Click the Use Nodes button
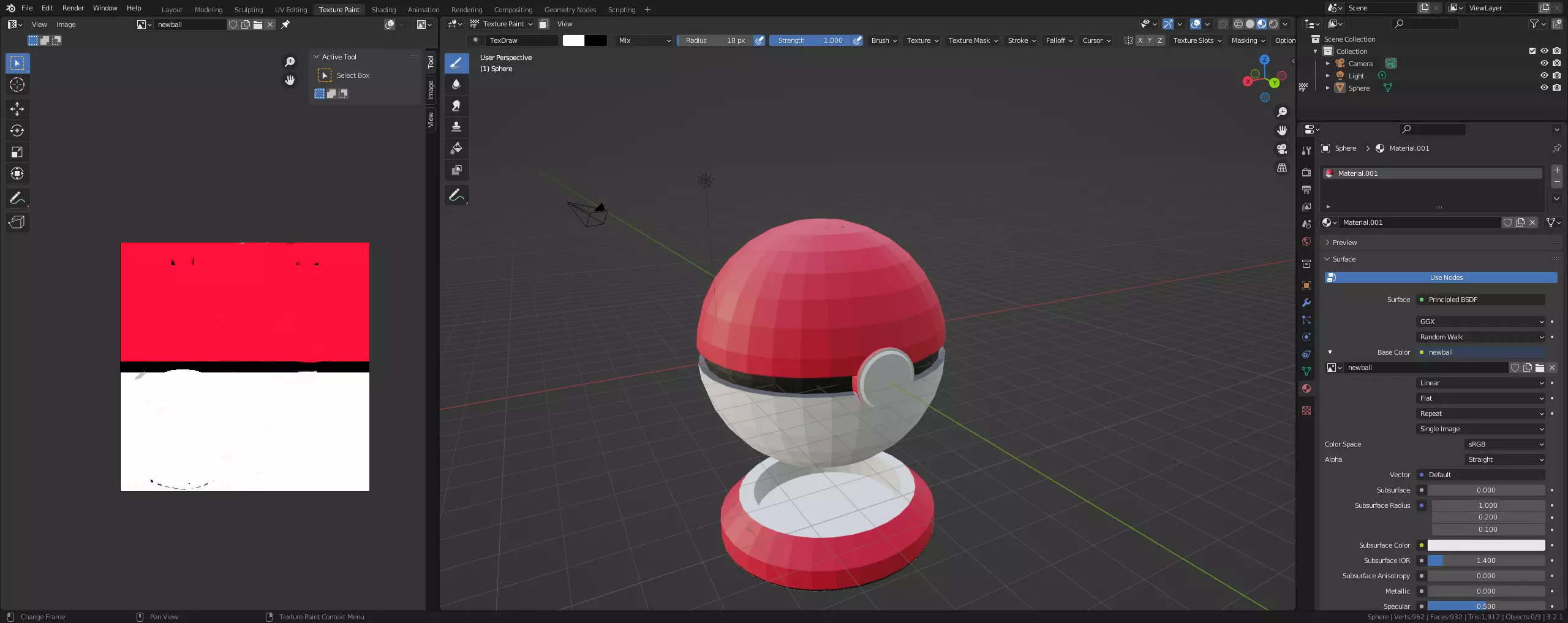Image resolution: width=1568 pixels, height=623 pixels. 1441,278
